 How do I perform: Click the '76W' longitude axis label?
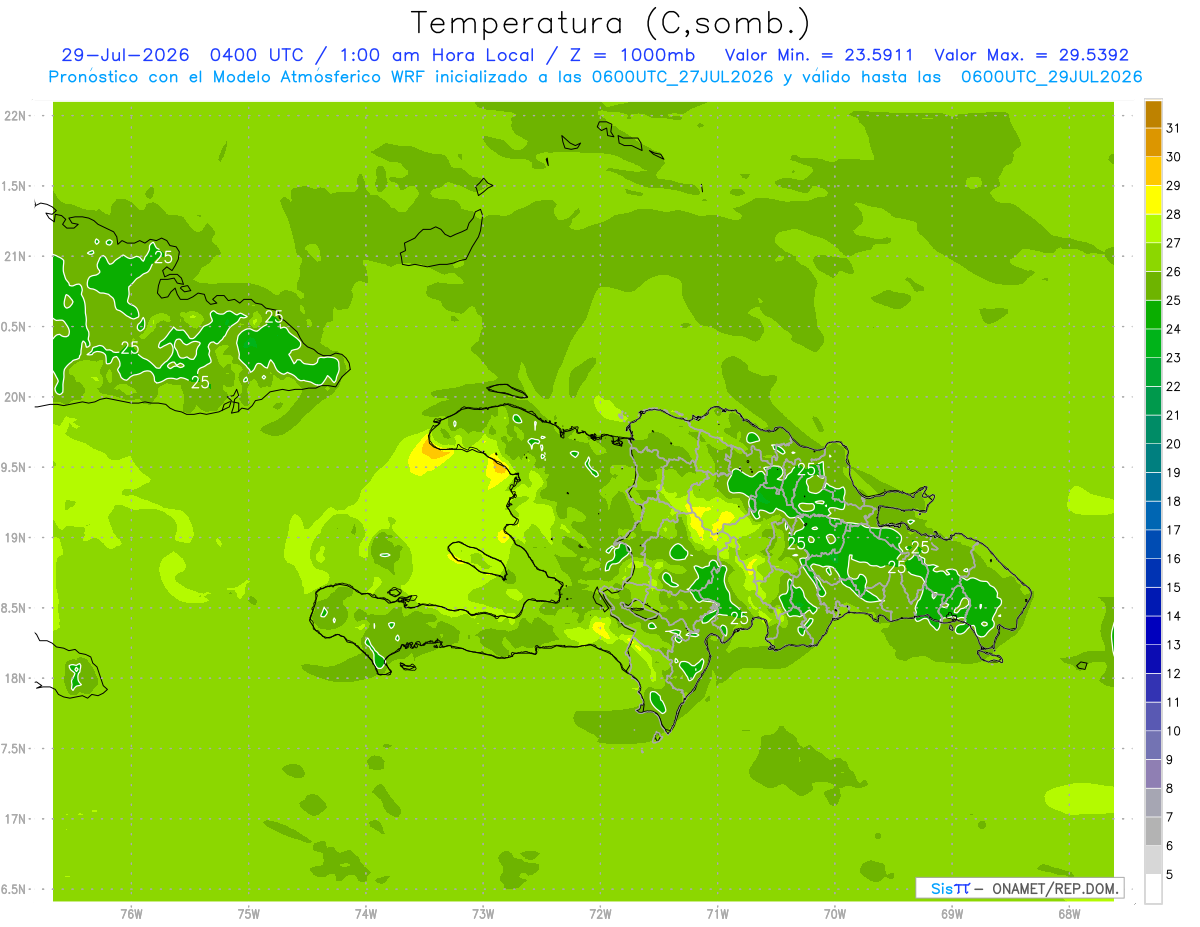131,913
